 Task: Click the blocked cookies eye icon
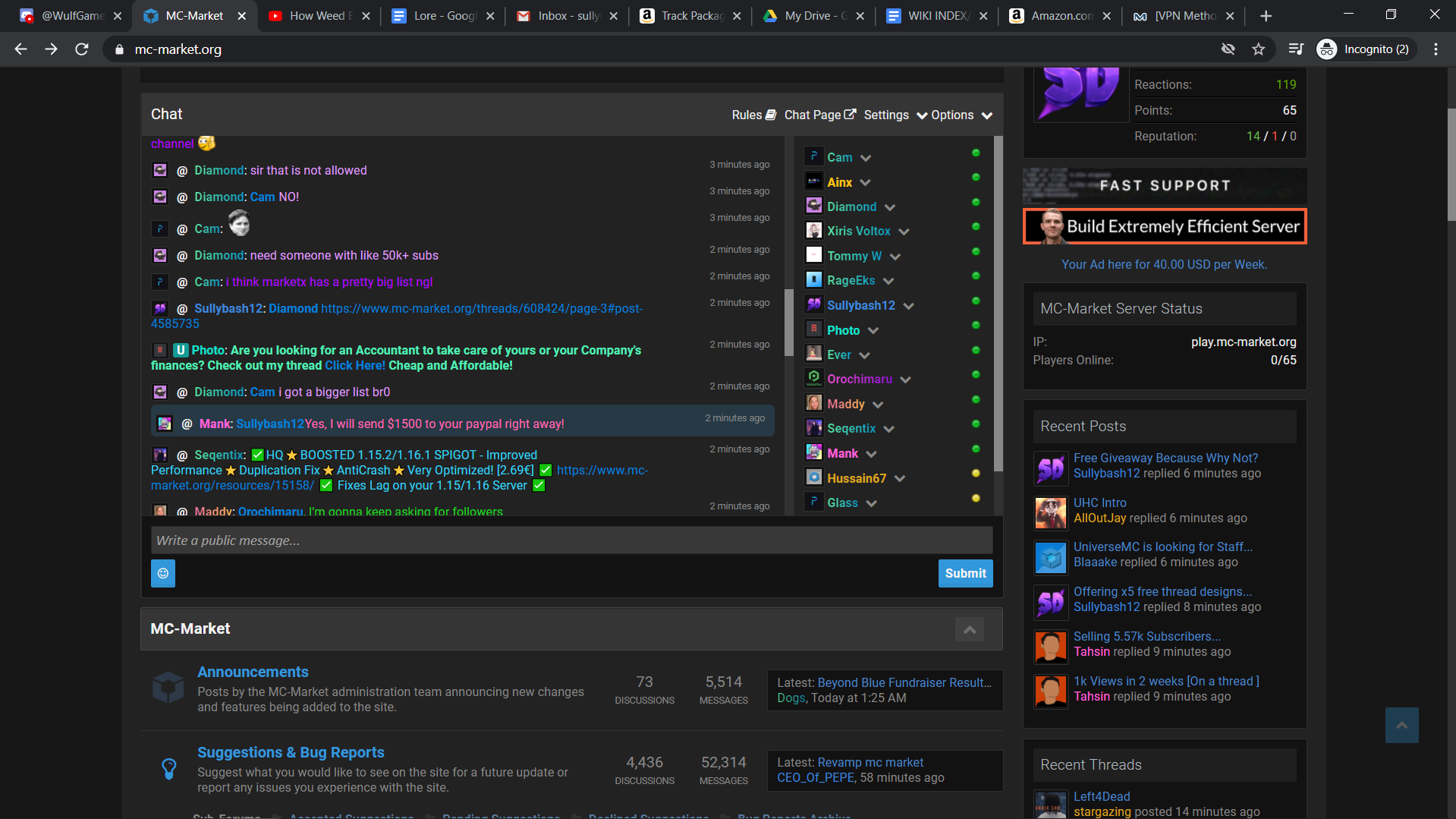point(1228,49)
